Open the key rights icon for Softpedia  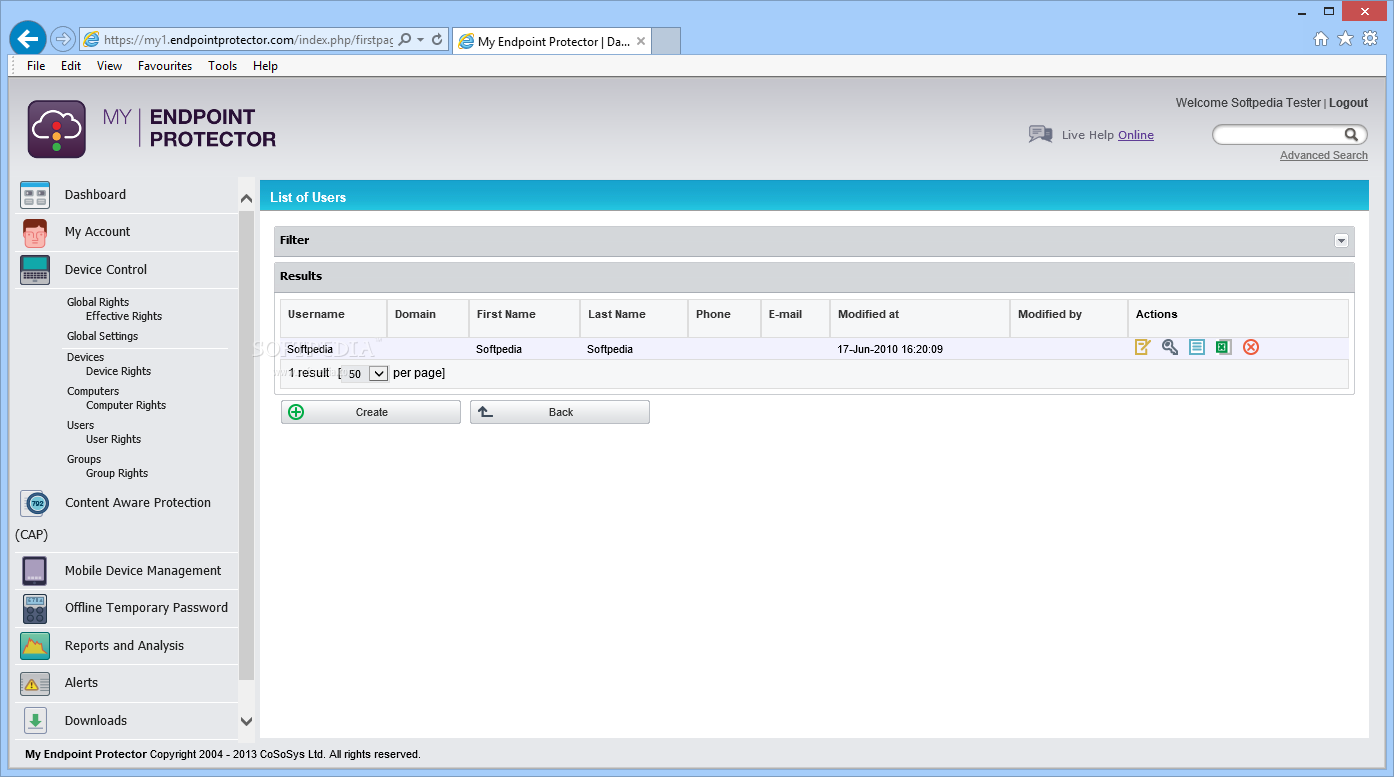1170,347
